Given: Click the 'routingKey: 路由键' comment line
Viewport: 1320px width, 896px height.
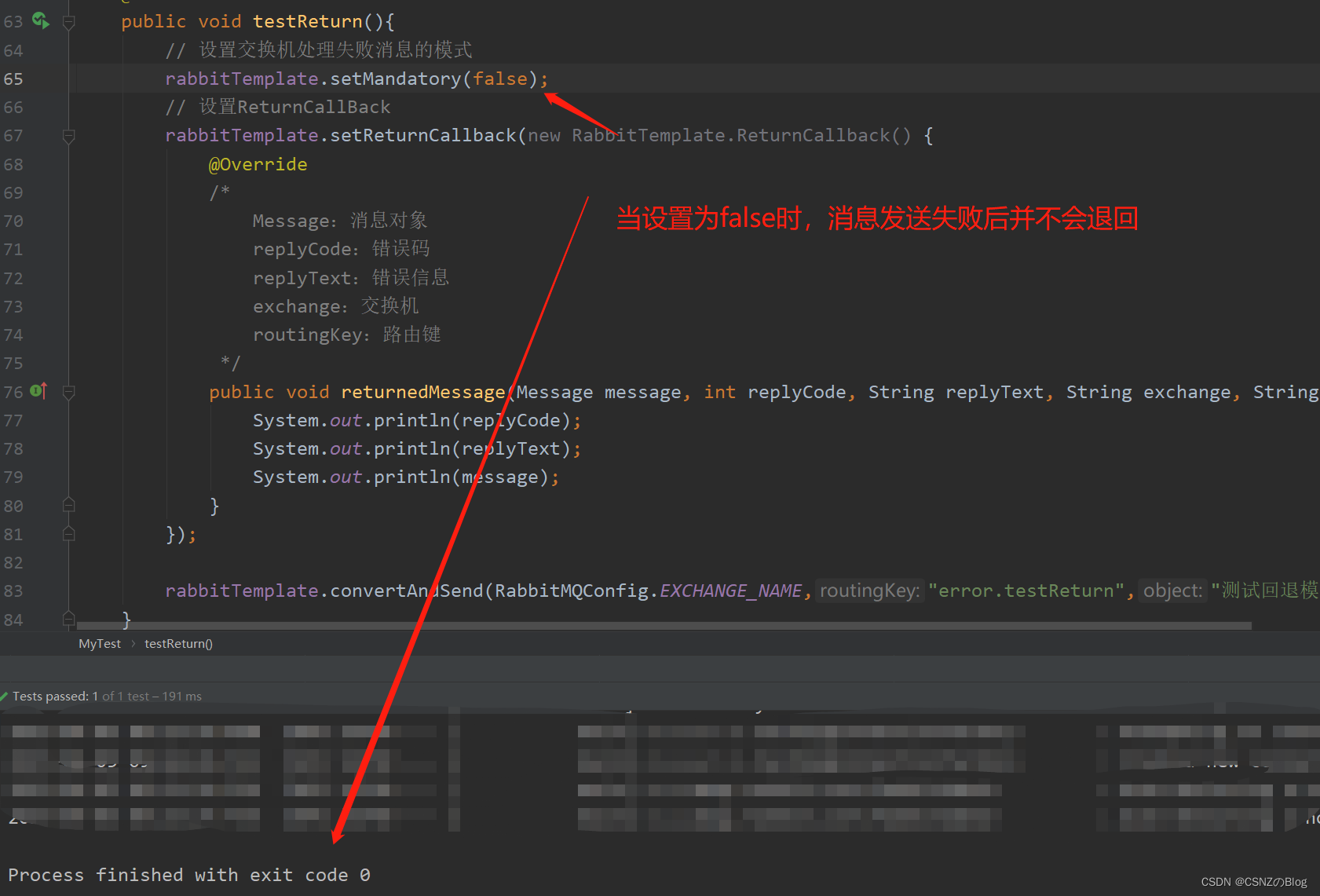Looking at the screenshot, I should click(346, 335).
